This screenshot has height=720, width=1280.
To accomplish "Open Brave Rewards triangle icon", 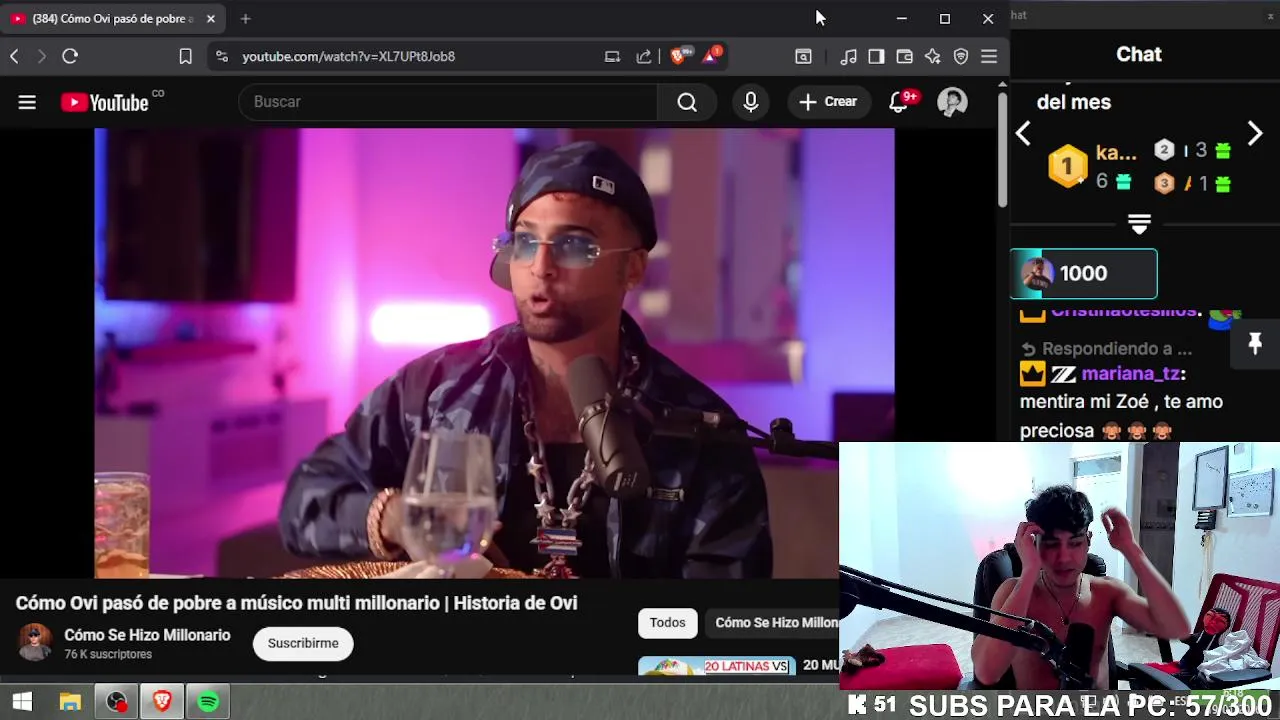I will 711,56.
